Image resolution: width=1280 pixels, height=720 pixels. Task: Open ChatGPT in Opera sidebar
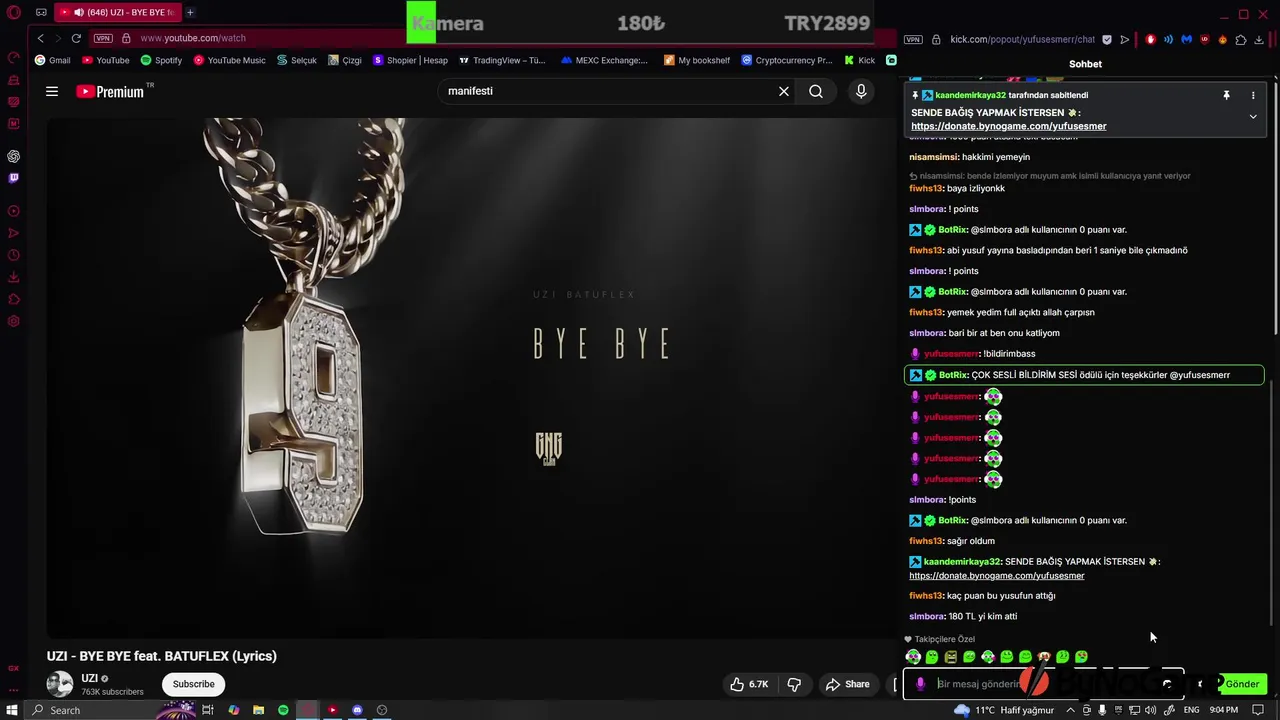click(x=14, y=156)
